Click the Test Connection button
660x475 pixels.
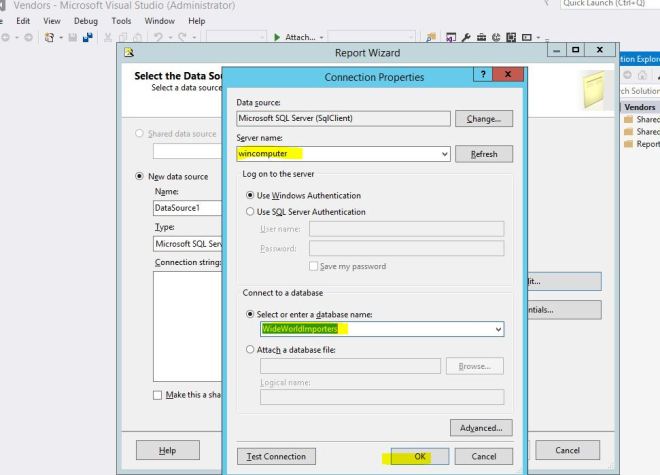click(x=275, y=456)
